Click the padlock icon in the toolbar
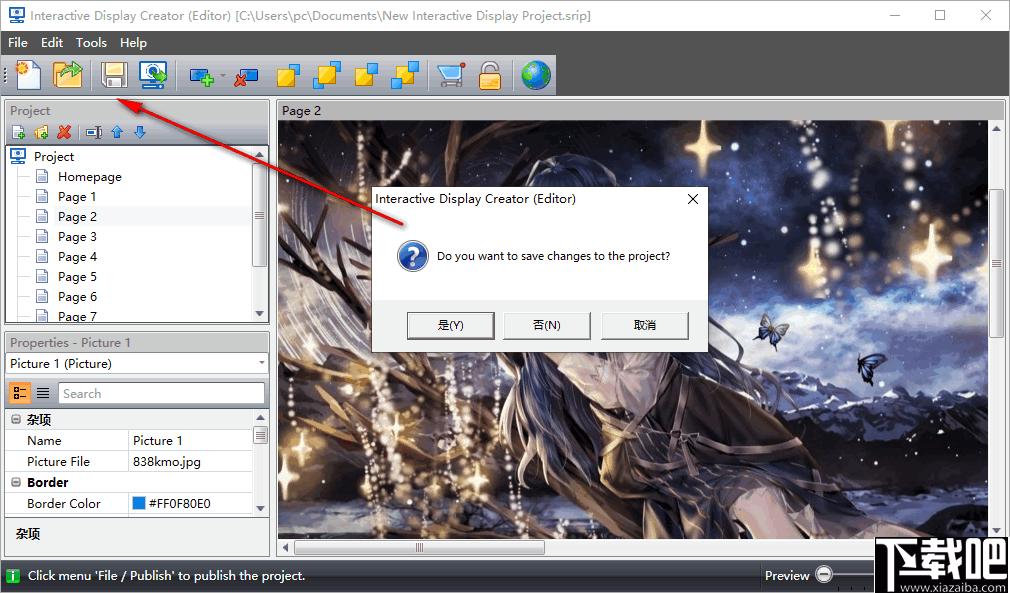 coord(489,75)
